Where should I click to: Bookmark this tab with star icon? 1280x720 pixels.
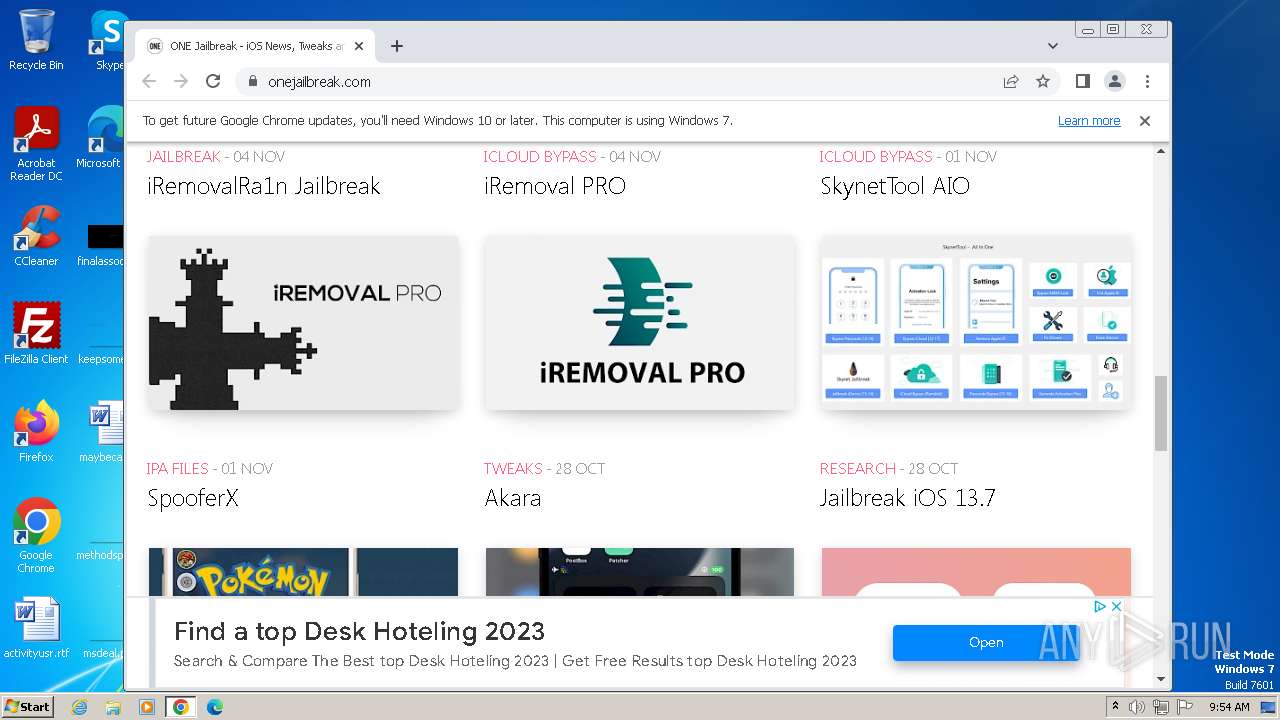(1043, 82)
